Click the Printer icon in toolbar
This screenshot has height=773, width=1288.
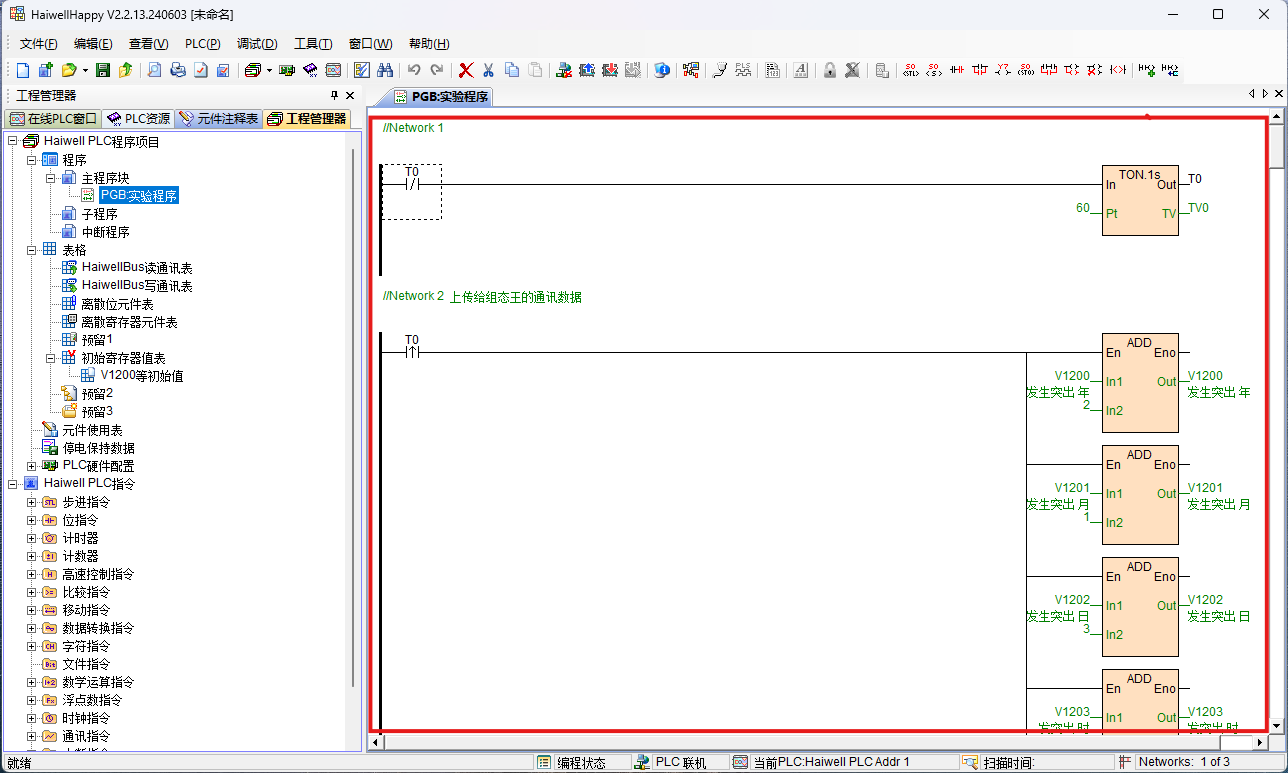[178, 70]
